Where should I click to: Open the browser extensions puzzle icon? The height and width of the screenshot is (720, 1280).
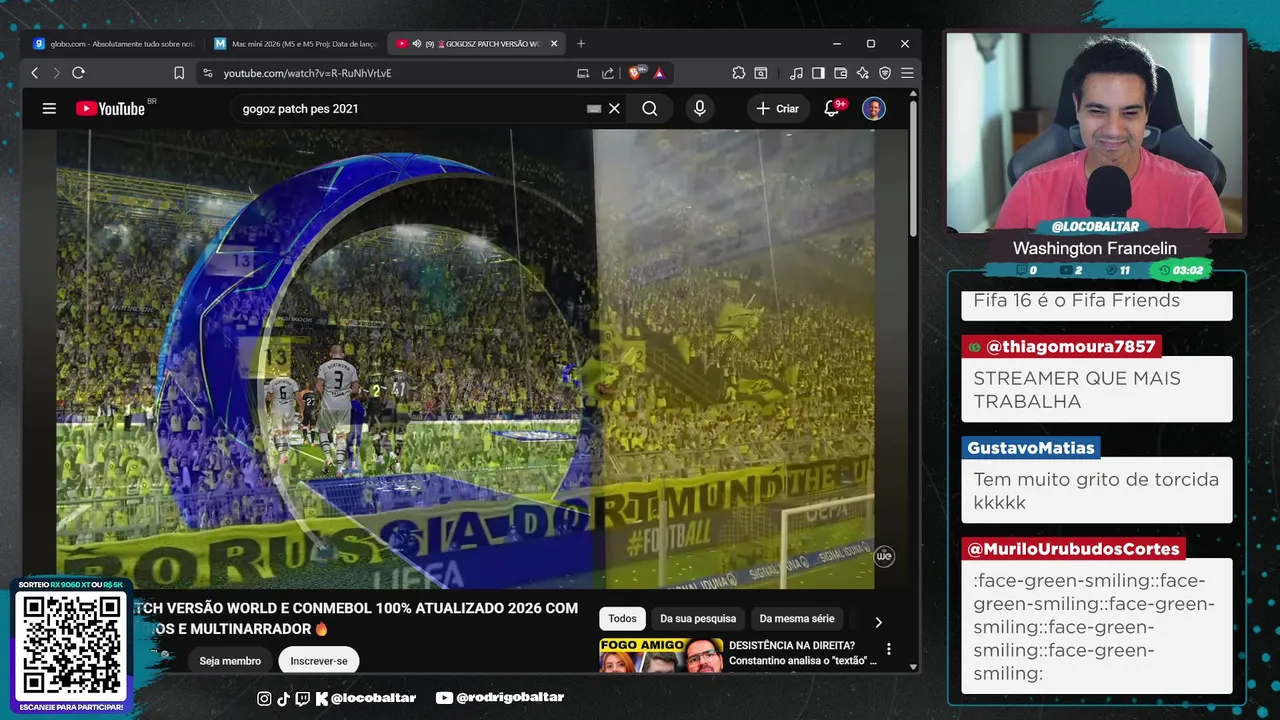pyautogui.click(x=739, y=73)
